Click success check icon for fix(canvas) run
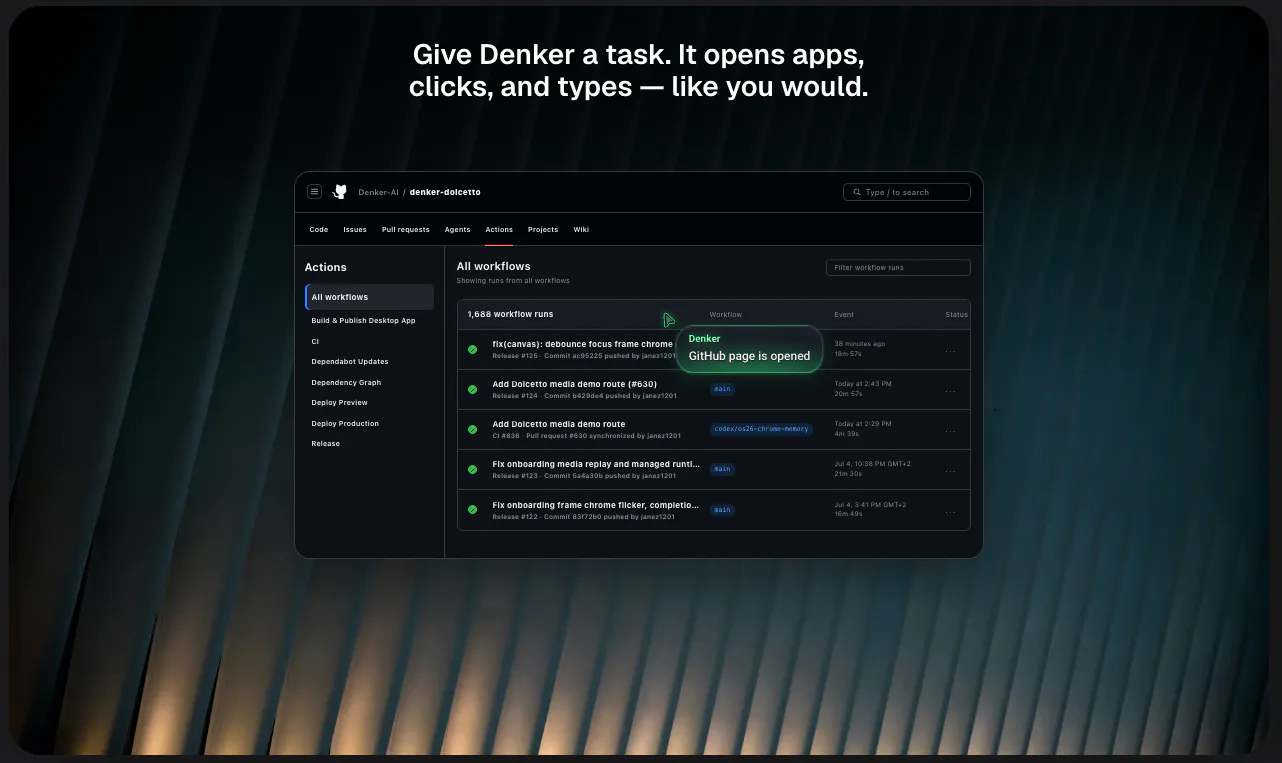Screen dimensions: 1282x763 click(472, 349)
